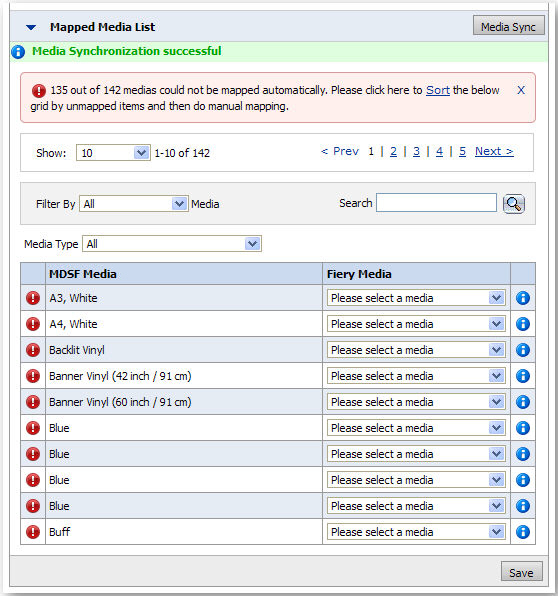The image size is (558, 596).
Task: Collapse the Mapped Media List section
Action: (31, 27)
